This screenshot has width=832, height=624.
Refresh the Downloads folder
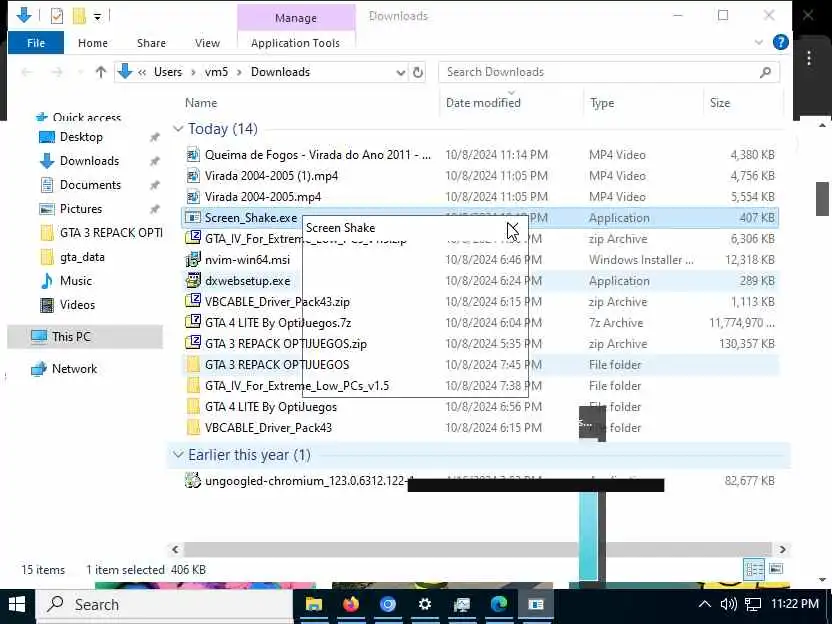[x=418, y=72]
